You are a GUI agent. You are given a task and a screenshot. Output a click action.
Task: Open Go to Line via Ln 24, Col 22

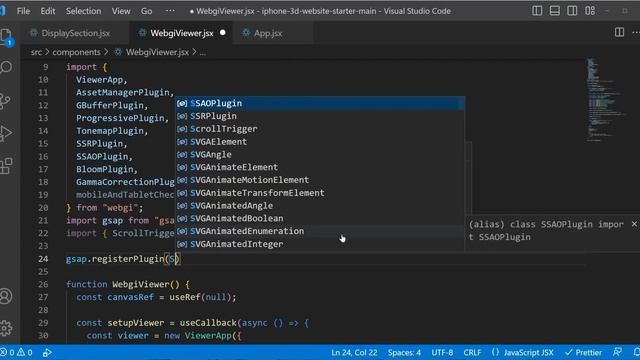354,352
